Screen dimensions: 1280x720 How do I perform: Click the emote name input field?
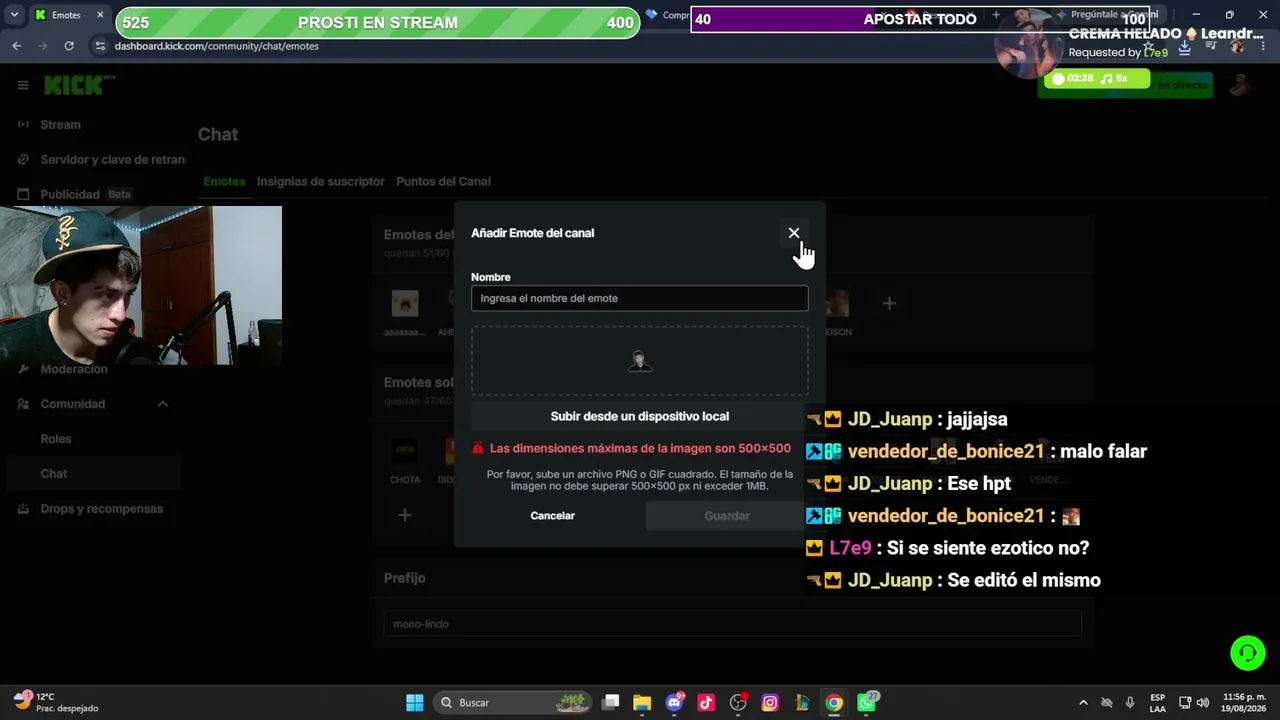pyautogui.click(x=640, y=298)
